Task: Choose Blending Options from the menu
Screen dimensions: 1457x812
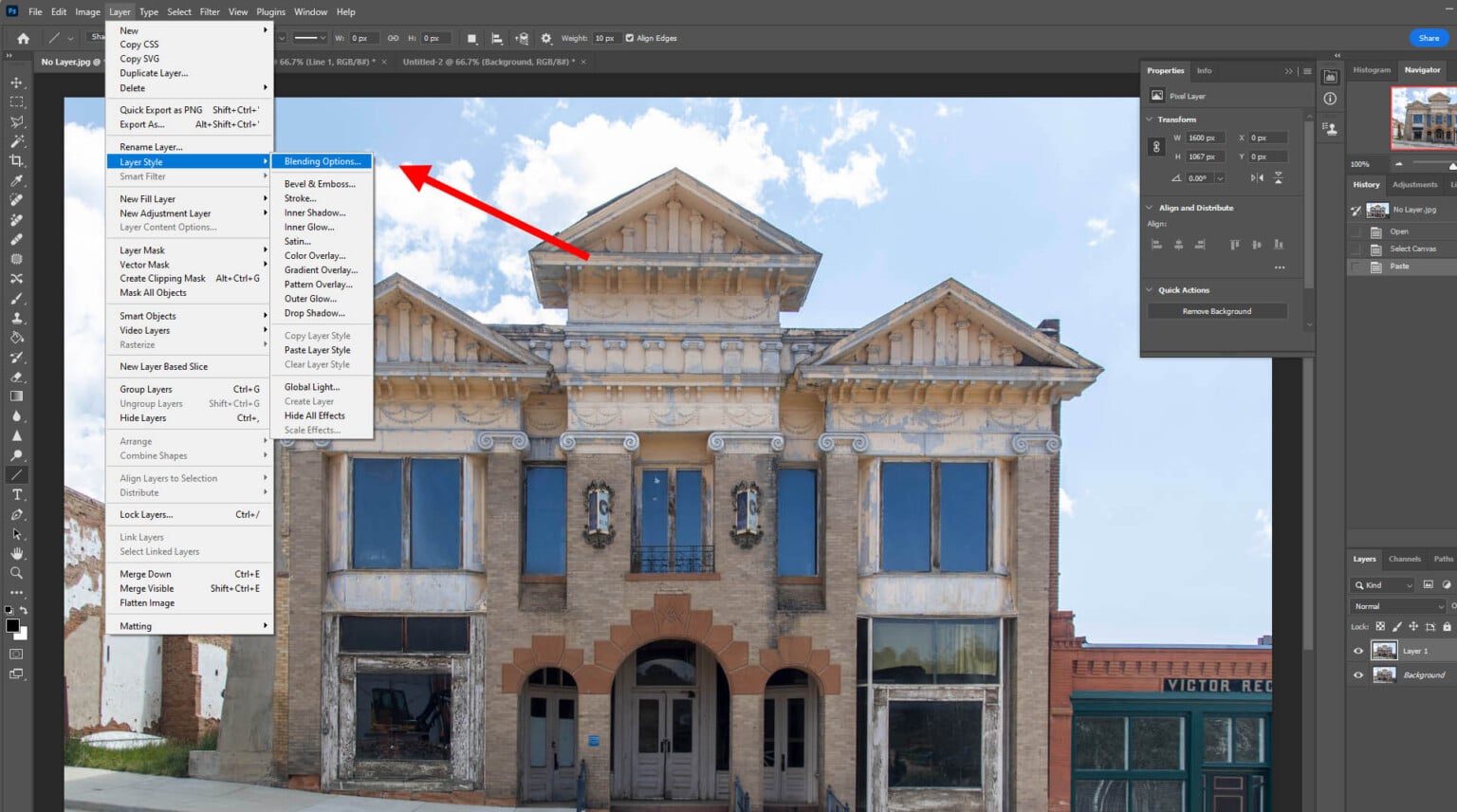Action: 322,161
